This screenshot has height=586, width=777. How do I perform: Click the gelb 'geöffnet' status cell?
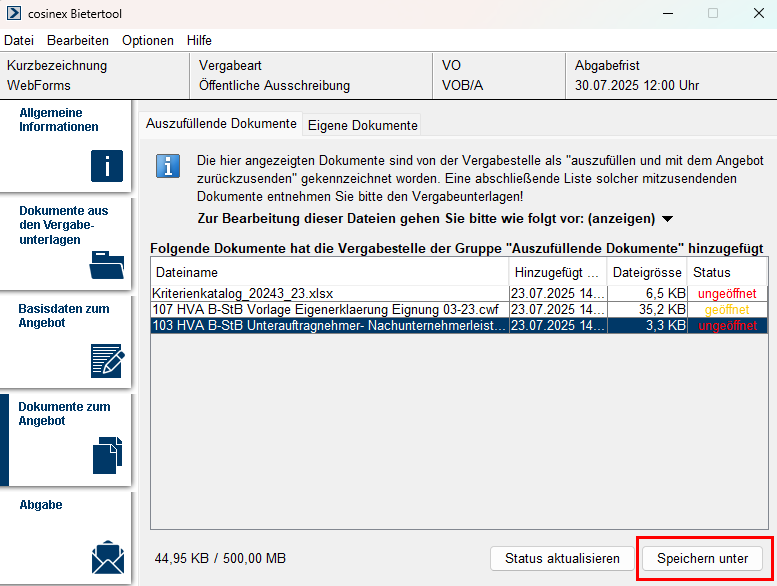coord(727,310)
